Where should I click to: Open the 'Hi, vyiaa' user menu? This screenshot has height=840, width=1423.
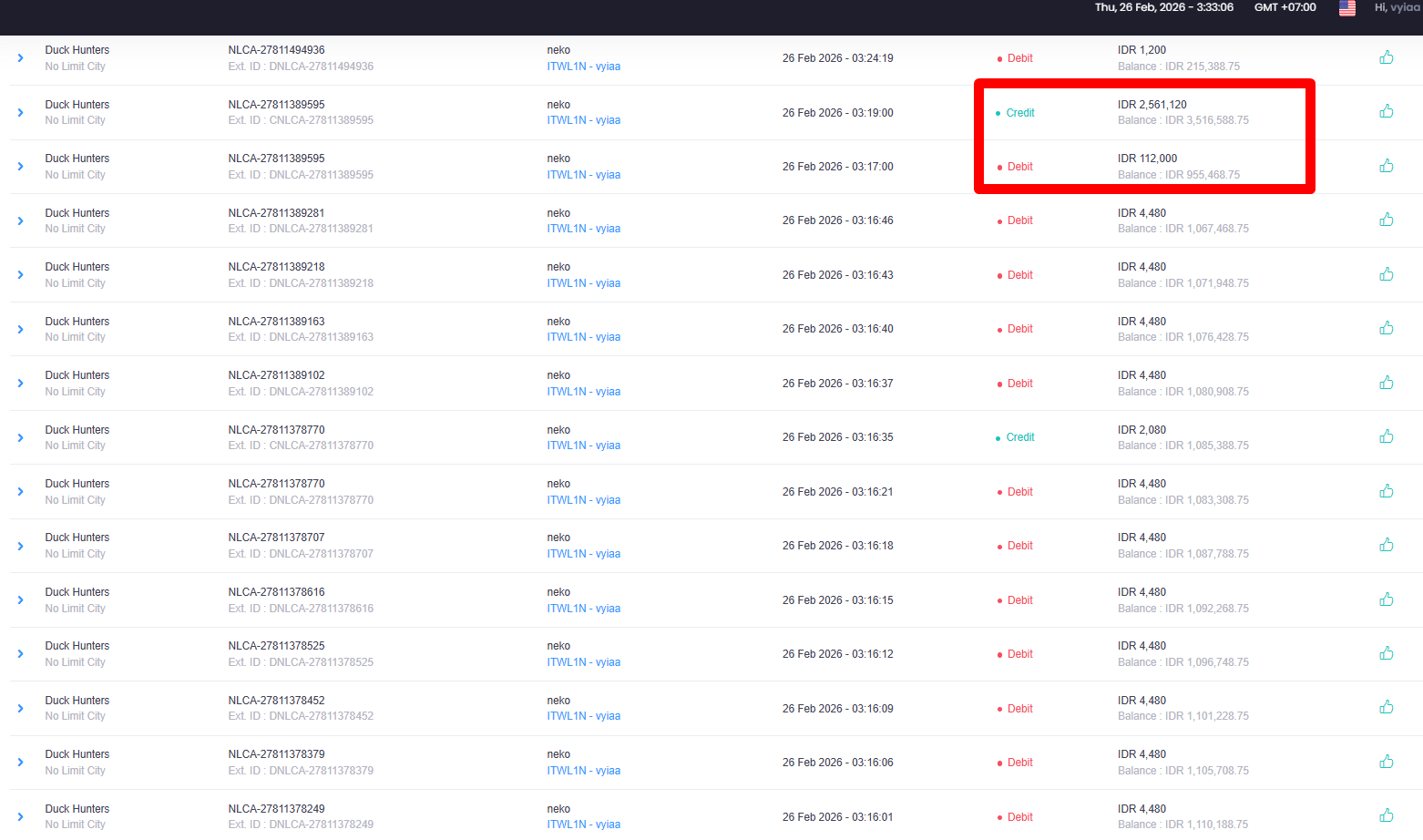pyautogui.click(x=1397, y=7)
